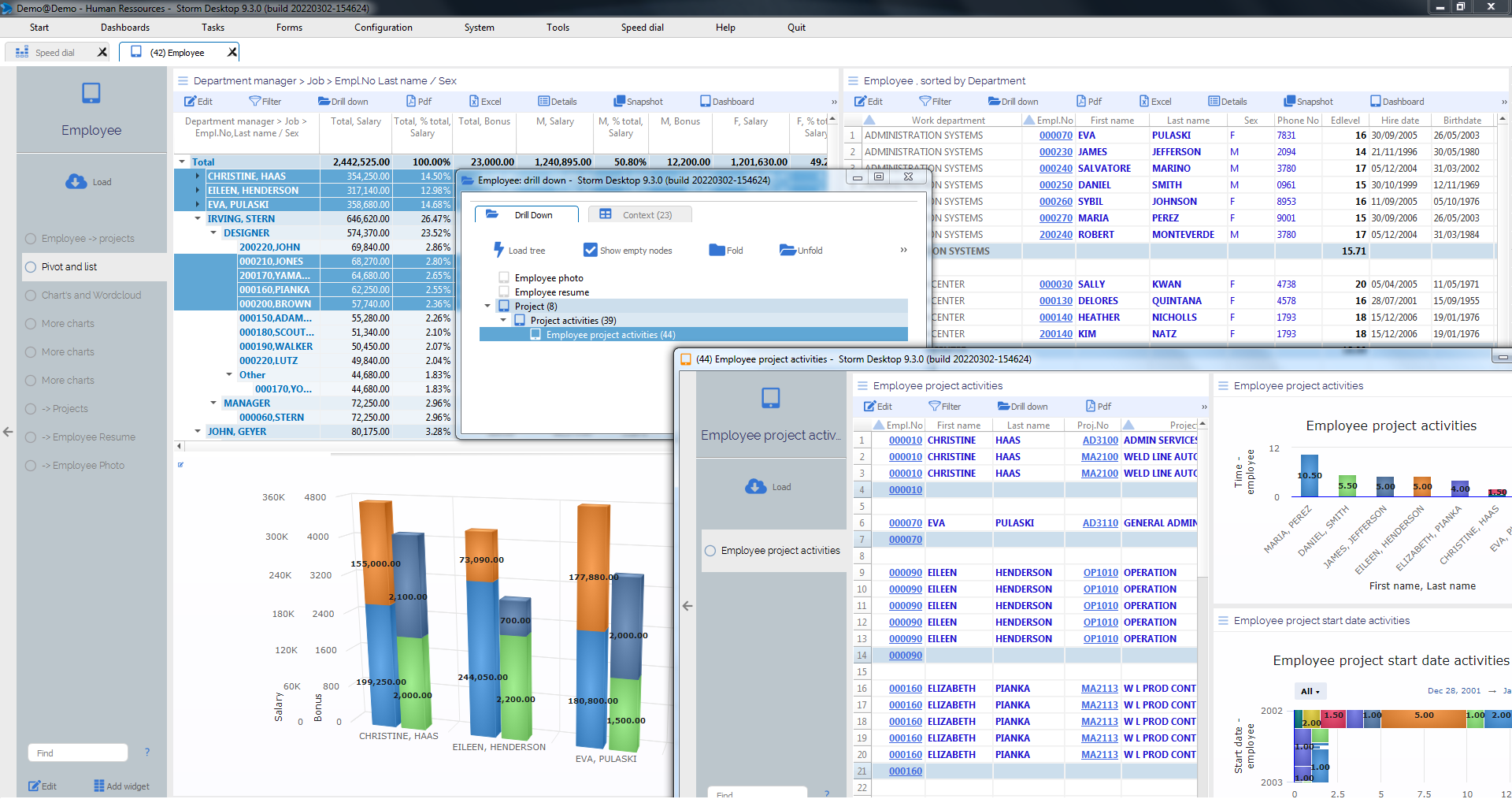Take Snapshot of Department manager pivot
Viewport: 1512px width, 799px height.
click(638, 102)
